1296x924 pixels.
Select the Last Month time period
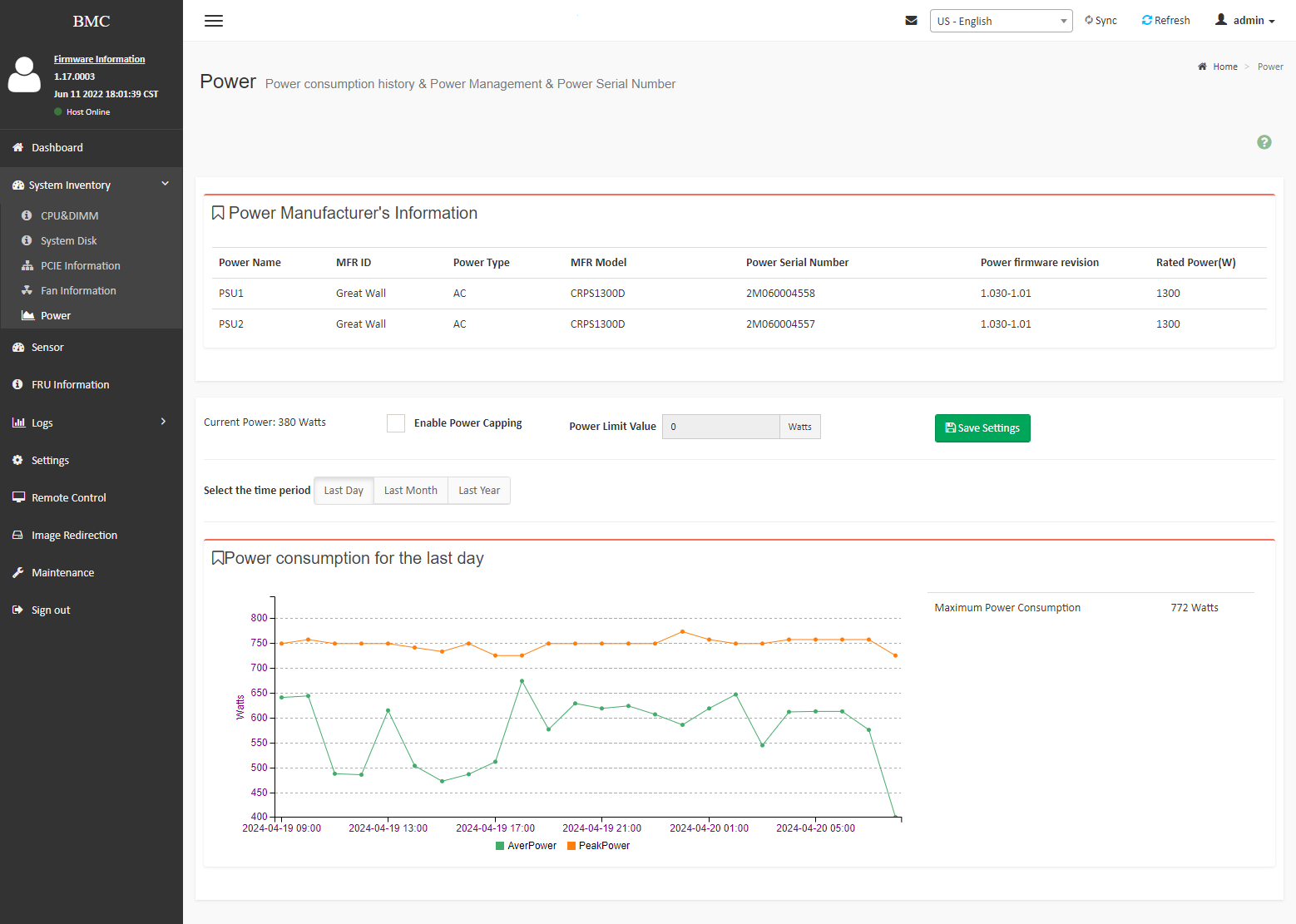point(410,491)
